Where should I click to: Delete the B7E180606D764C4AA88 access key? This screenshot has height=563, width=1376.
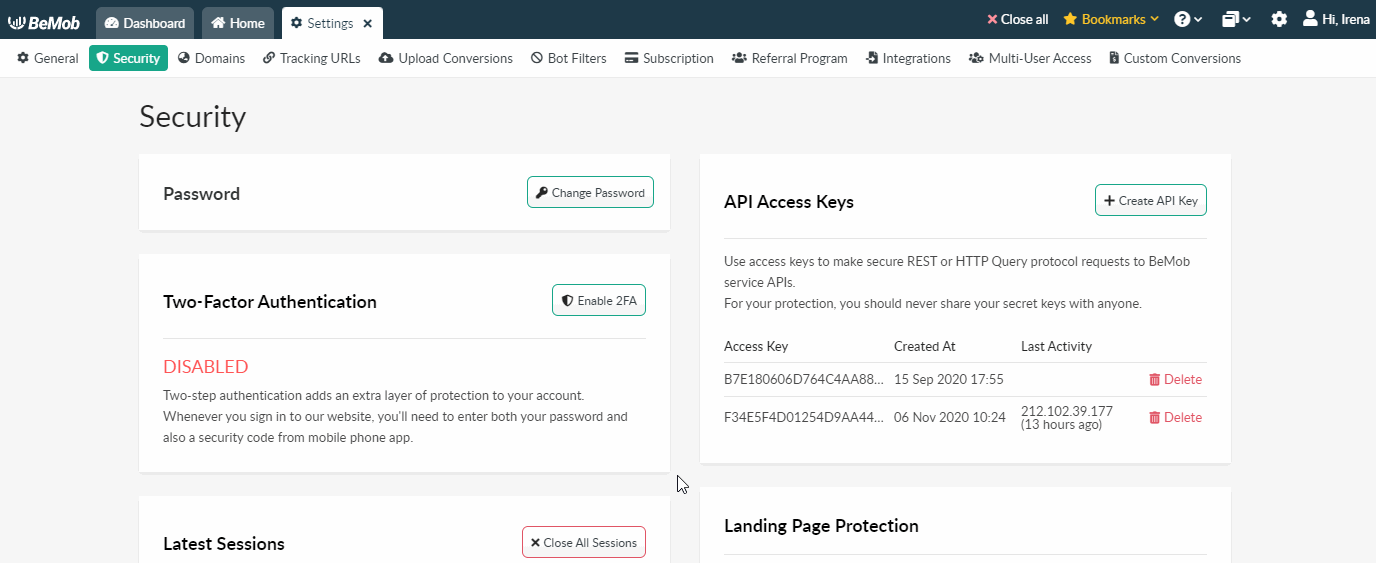point(1175,379)
